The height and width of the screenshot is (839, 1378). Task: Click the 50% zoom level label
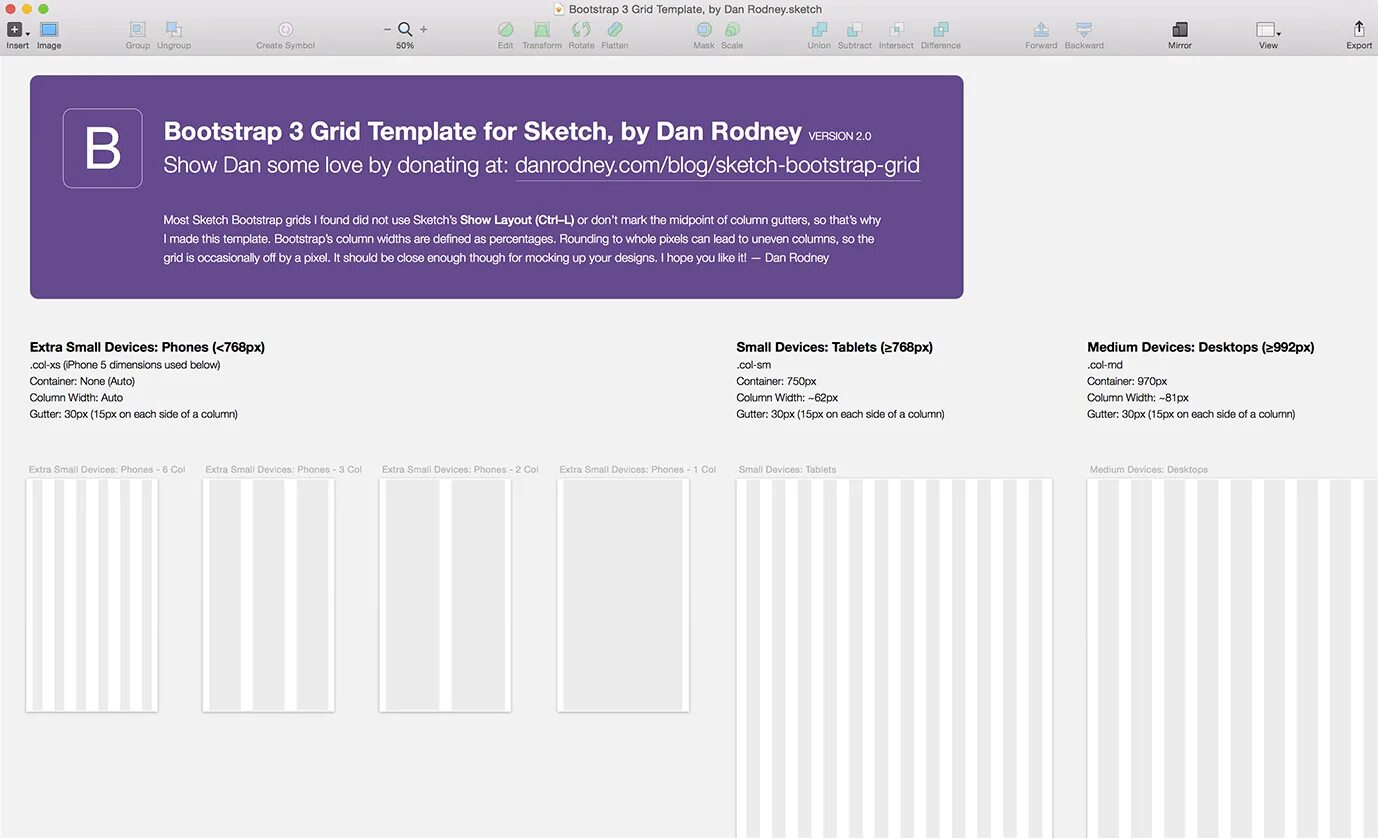[405, 46]
